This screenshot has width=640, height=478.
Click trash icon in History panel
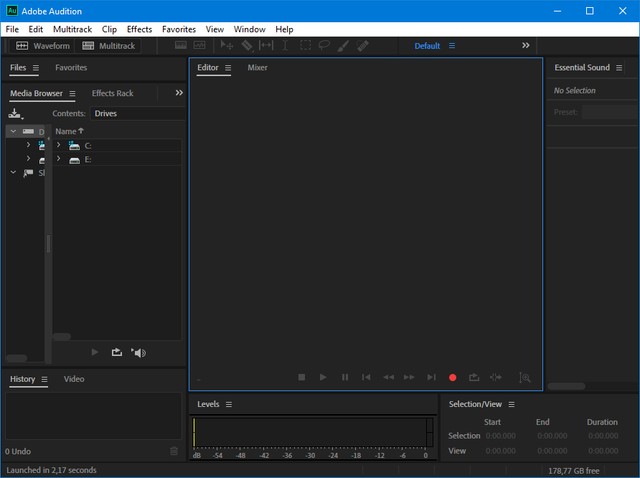click(174, 451)
